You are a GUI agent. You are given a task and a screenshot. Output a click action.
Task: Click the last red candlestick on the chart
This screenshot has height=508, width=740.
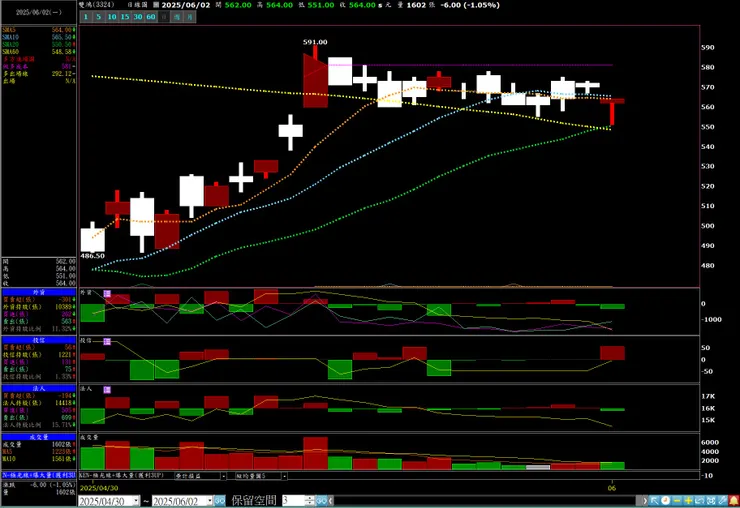[612, 111]
